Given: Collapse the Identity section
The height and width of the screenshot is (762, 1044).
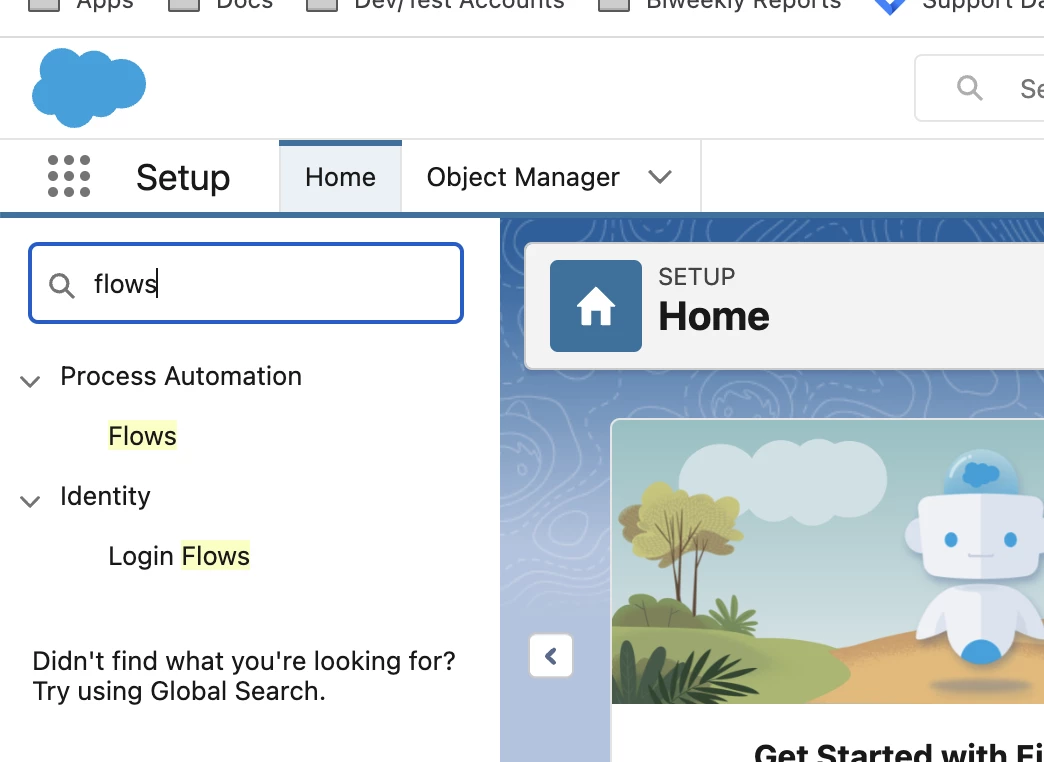Looking at the screenshot, I should pyautogui.click(x=30, y=500).
